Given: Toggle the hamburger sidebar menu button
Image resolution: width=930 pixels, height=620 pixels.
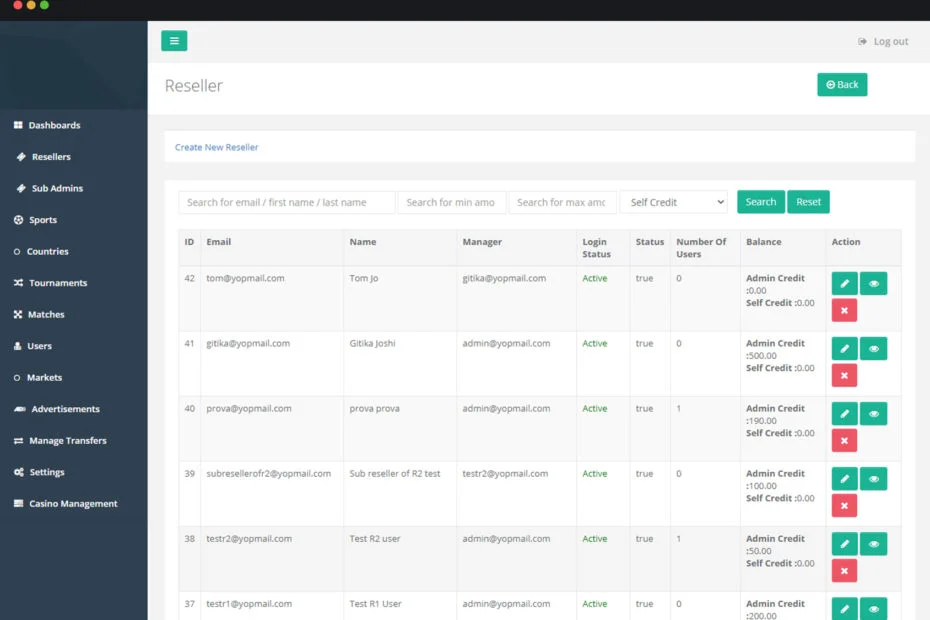Looking at the screenshot, I should 174,40.
